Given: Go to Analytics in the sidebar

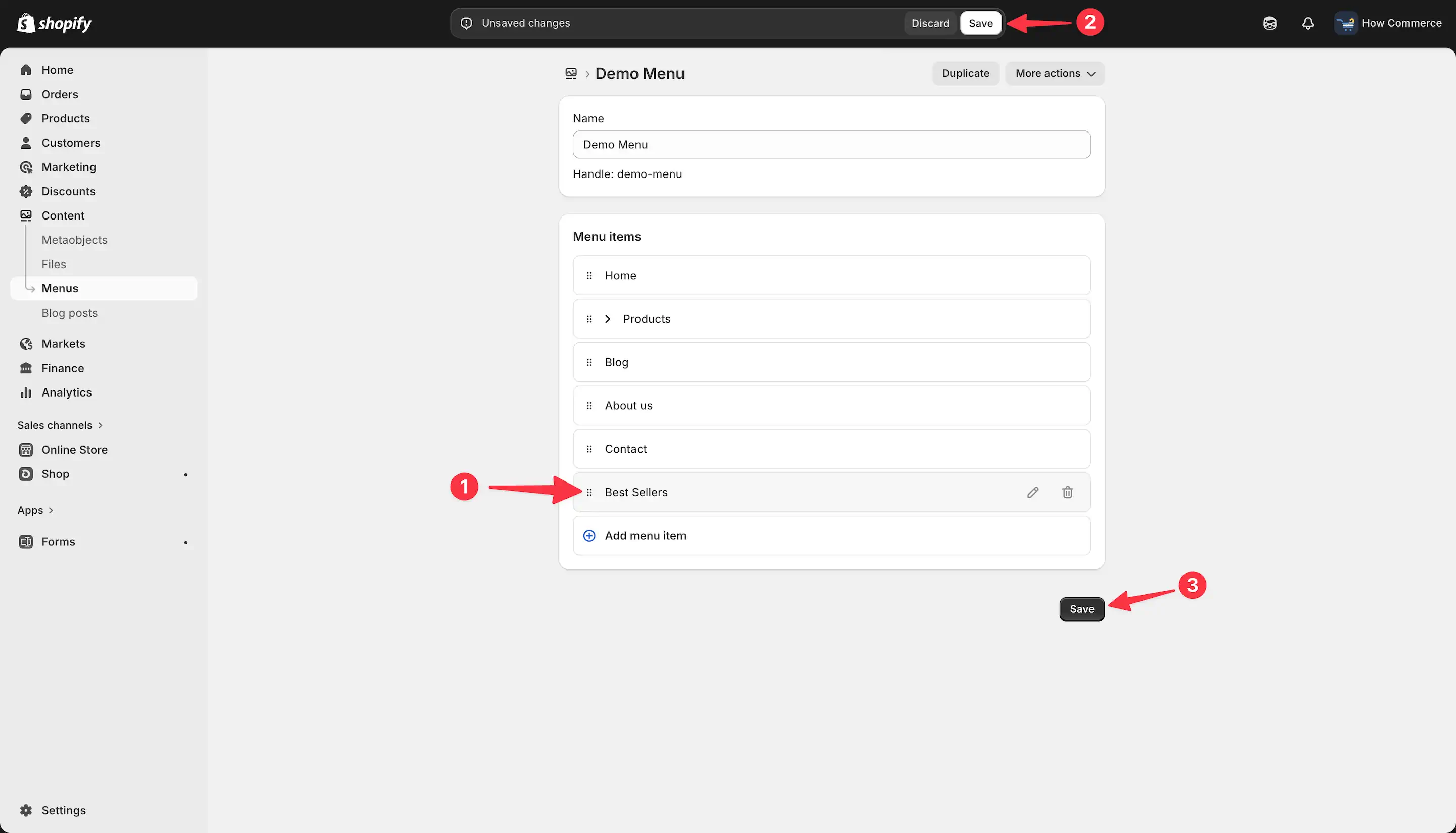Looking at the screenshot, I should tap(66, 392).
